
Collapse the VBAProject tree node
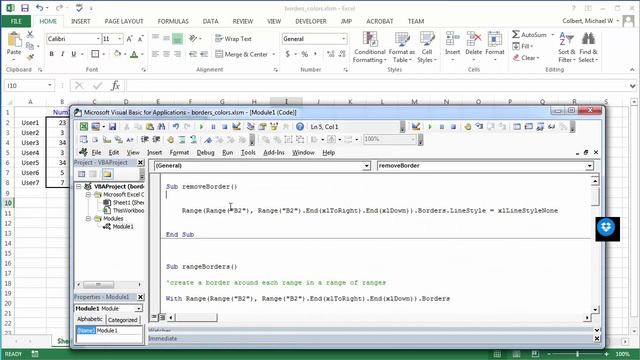click(x=79, y=187)
